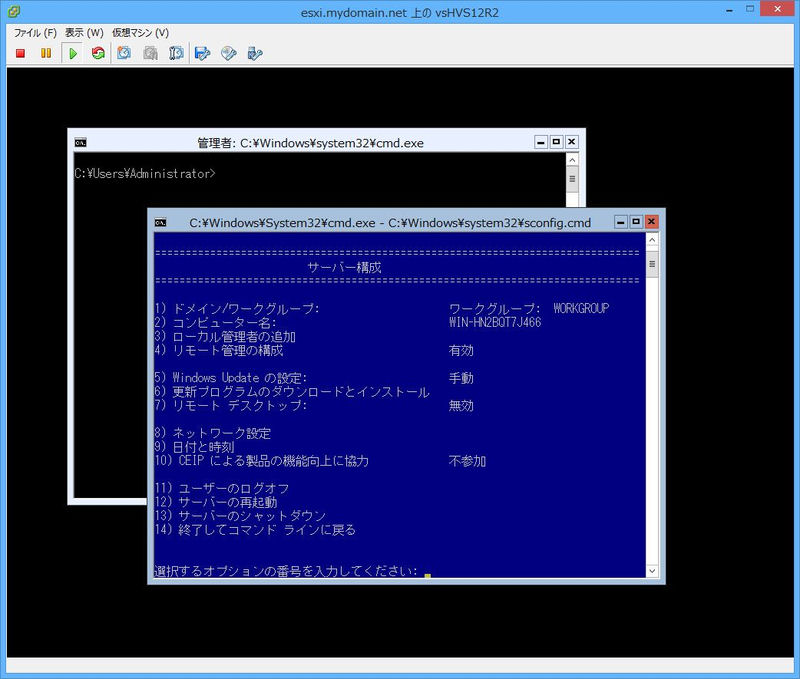Click the red Power Off stop icon
This screenshot has height=679, width=800.
click(20, 53)
